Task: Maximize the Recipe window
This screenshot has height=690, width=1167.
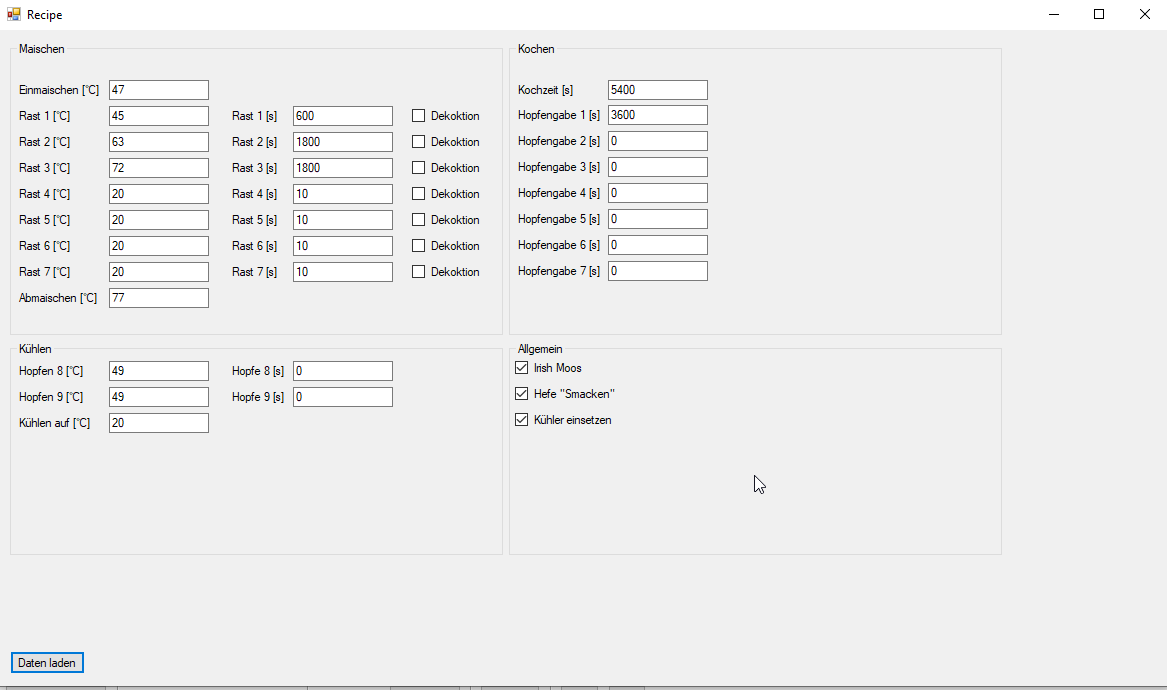Action: (x=1098, y=14)
